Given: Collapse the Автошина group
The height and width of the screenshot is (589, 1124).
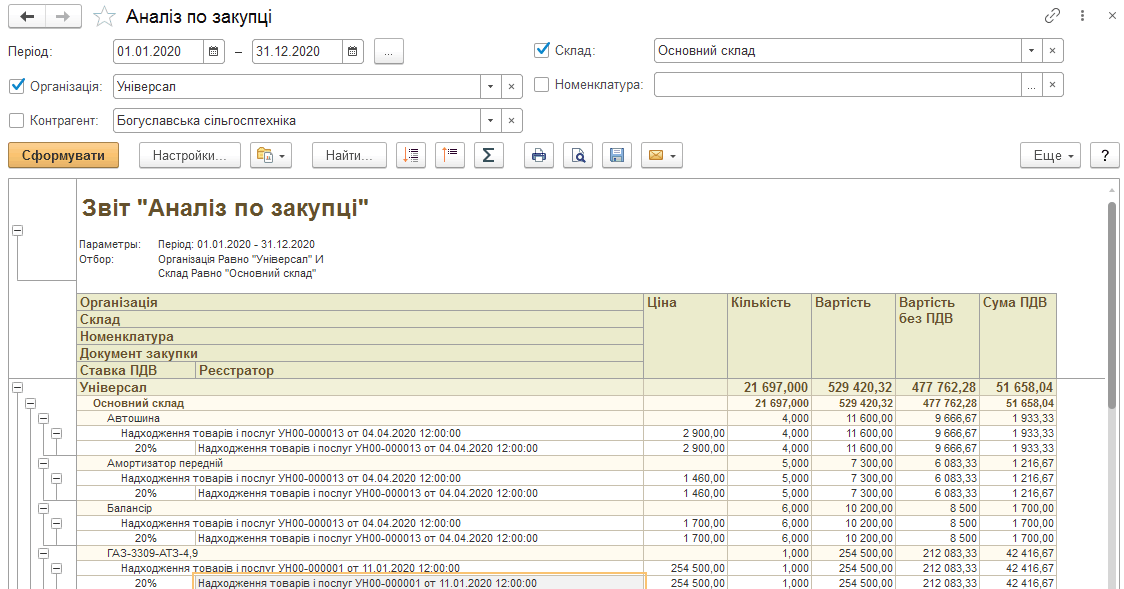Looking at the screenshot, I should 43,418.
